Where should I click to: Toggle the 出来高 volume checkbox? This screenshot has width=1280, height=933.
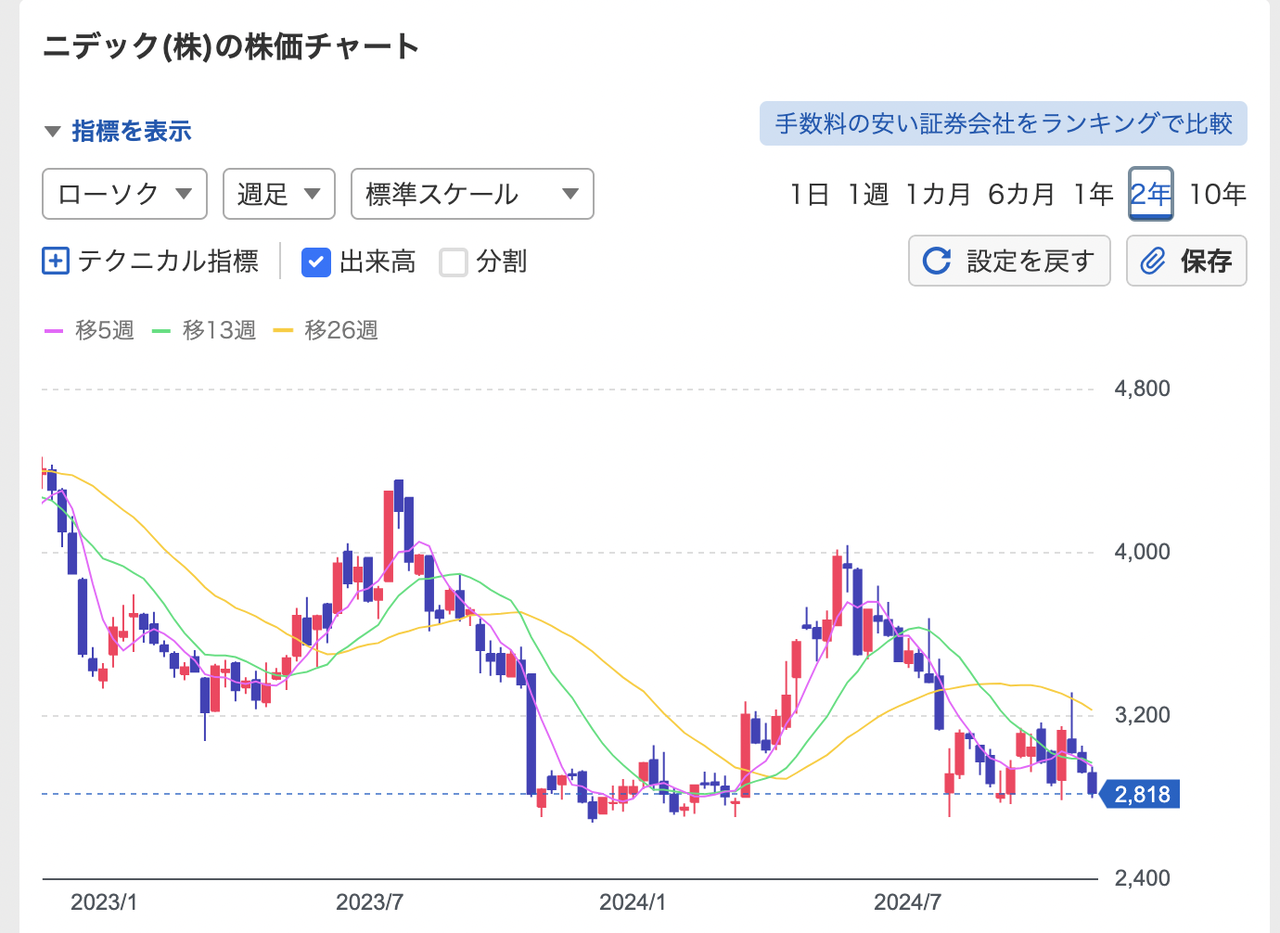tap(316, 262)
